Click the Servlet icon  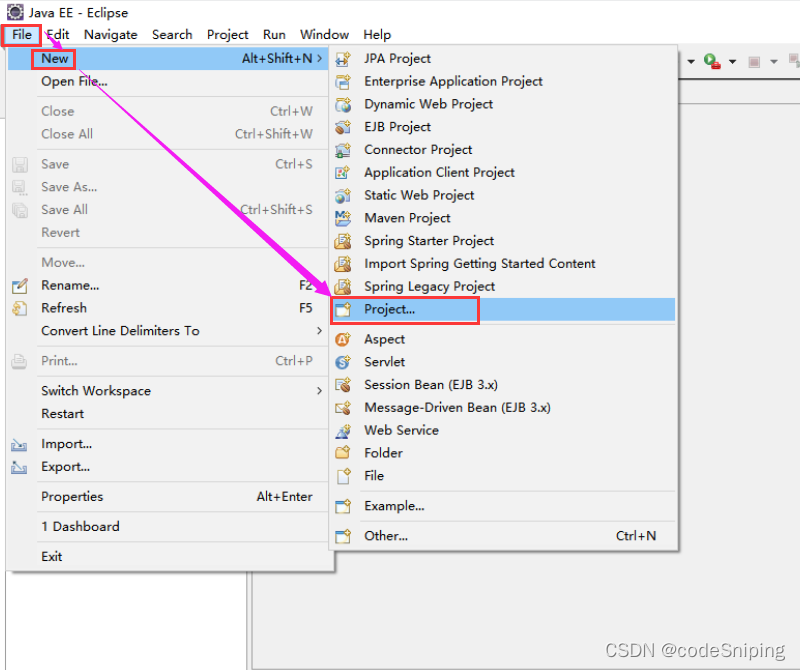coord(343,362)
